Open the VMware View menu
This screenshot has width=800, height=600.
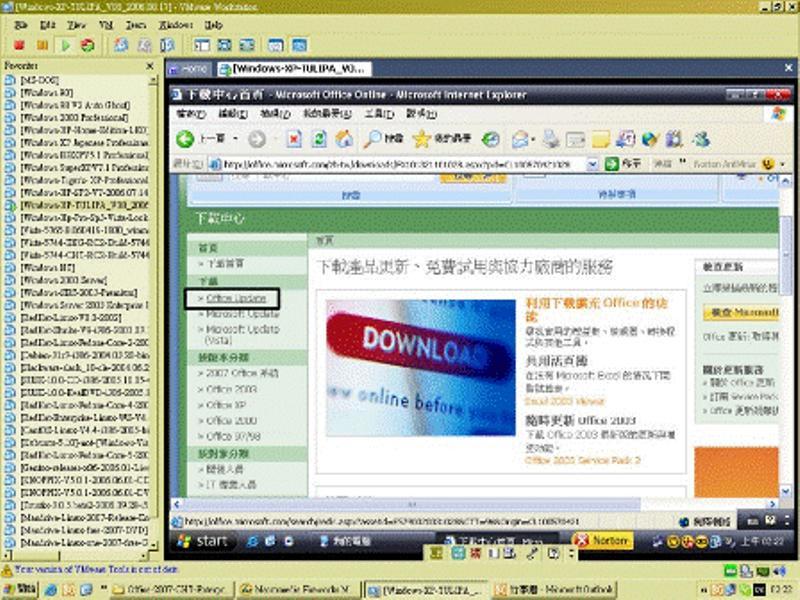(x=77, y=24)
